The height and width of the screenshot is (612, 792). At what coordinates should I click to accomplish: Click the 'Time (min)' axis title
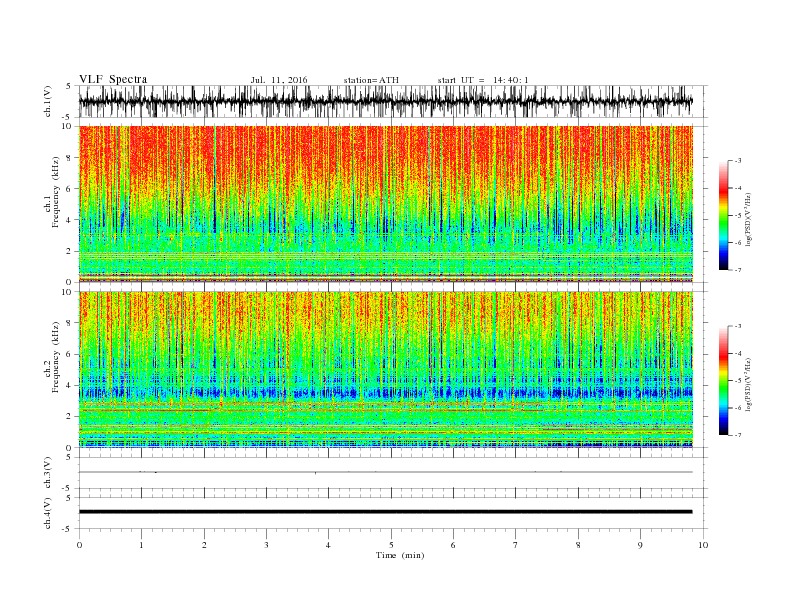click(400, 555)
